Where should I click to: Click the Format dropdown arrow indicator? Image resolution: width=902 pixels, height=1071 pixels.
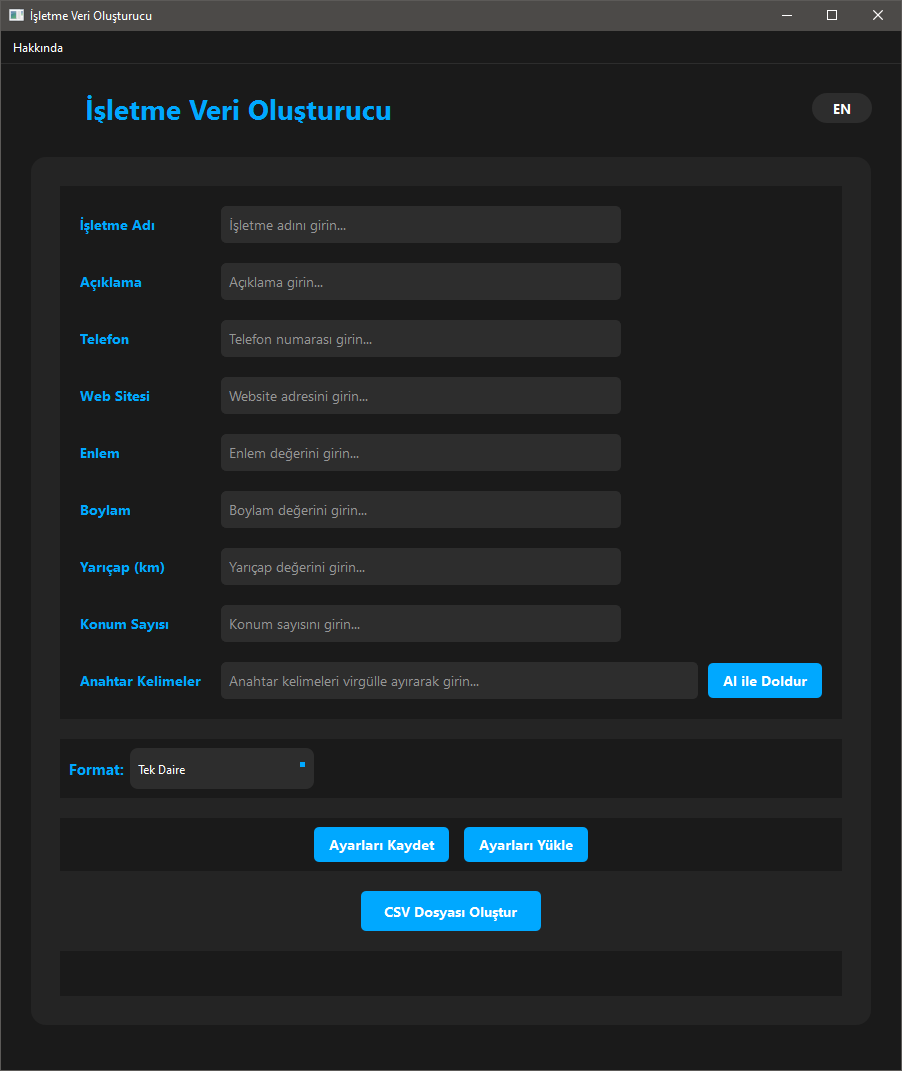302,764
